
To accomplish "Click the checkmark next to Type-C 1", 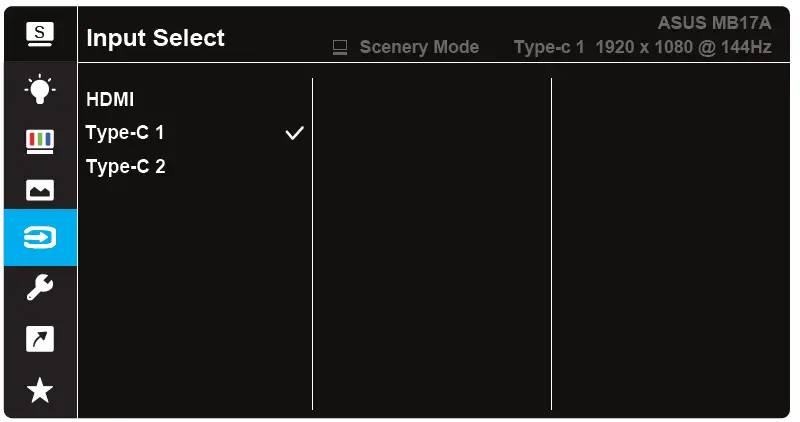I will coord(294,133).
